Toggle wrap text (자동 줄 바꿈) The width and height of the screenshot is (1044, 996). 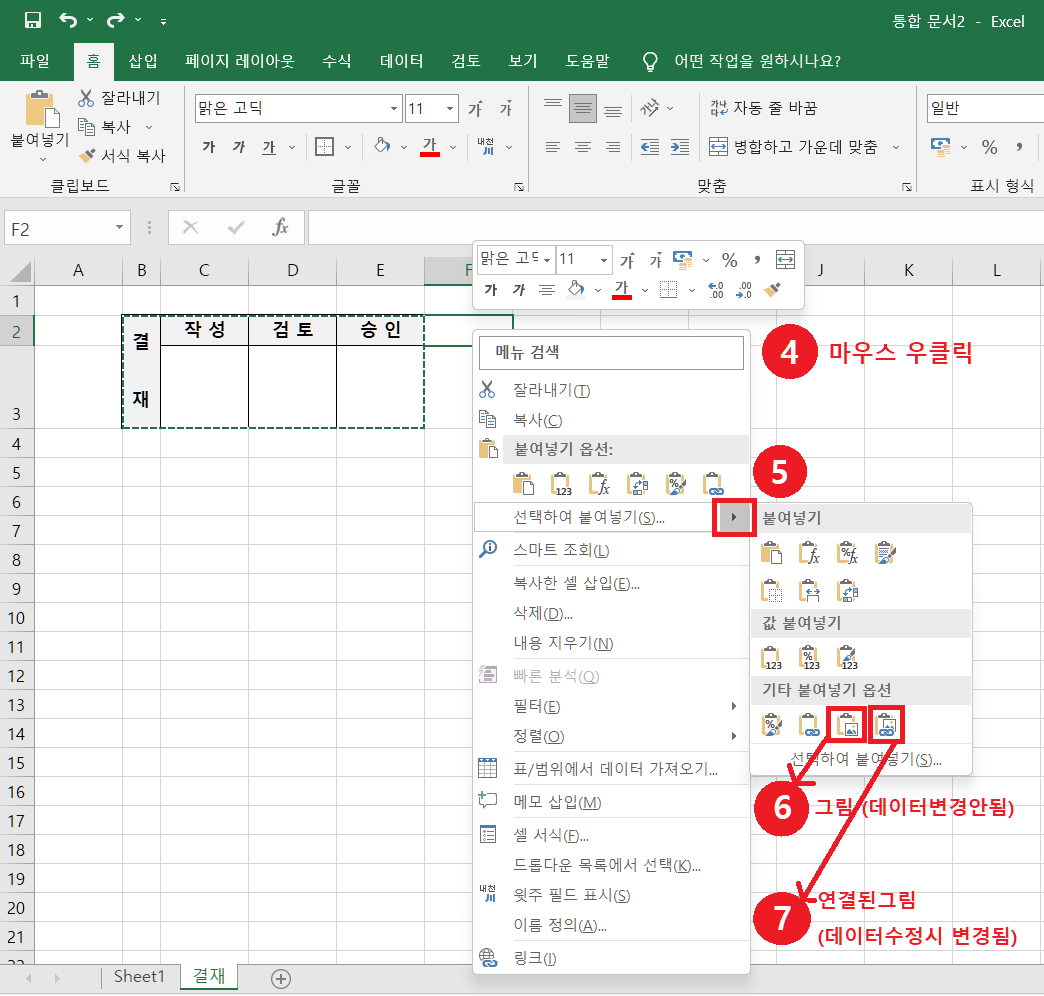pyautogui.click(x=763, y=108)
